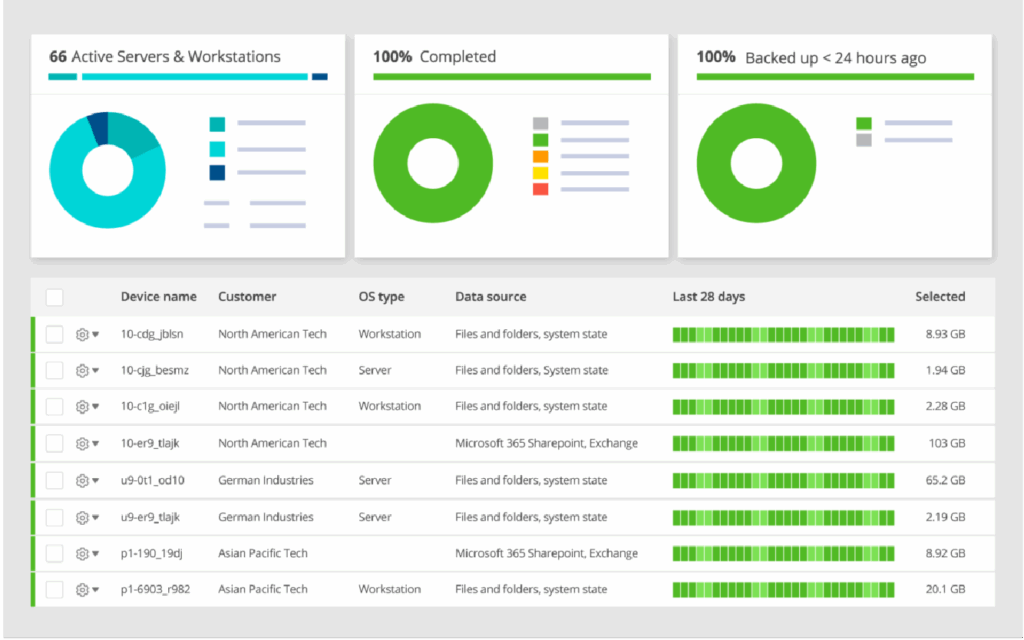The width and height of the screenshot is (1024, 640).
Task: Click the teal legend square in servers chart
Action: pyautogui.click(x=217, y=124)
